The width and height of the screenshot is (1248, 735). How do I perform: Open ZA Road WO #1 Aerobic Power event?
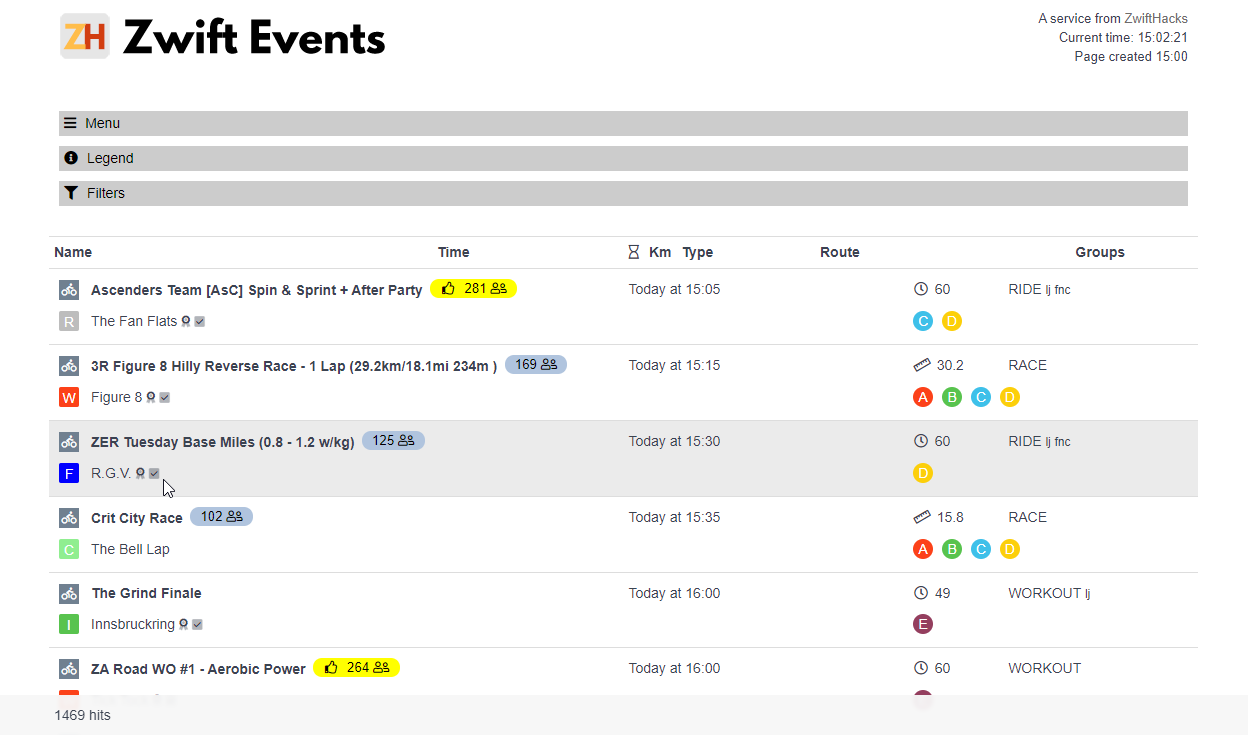point(198,669)
